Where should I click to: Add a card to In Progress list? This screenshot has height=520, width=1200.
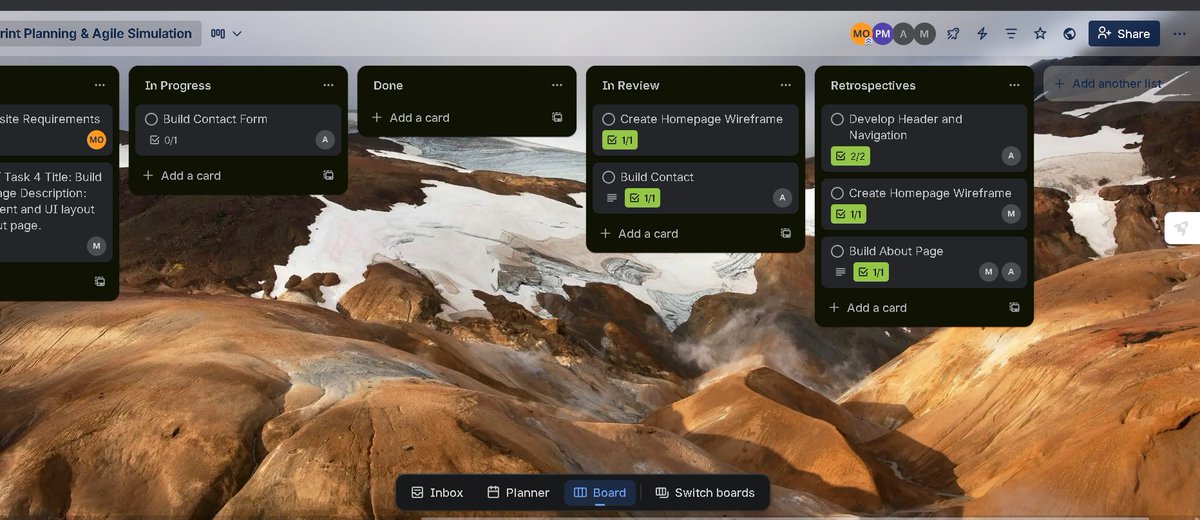181,175
